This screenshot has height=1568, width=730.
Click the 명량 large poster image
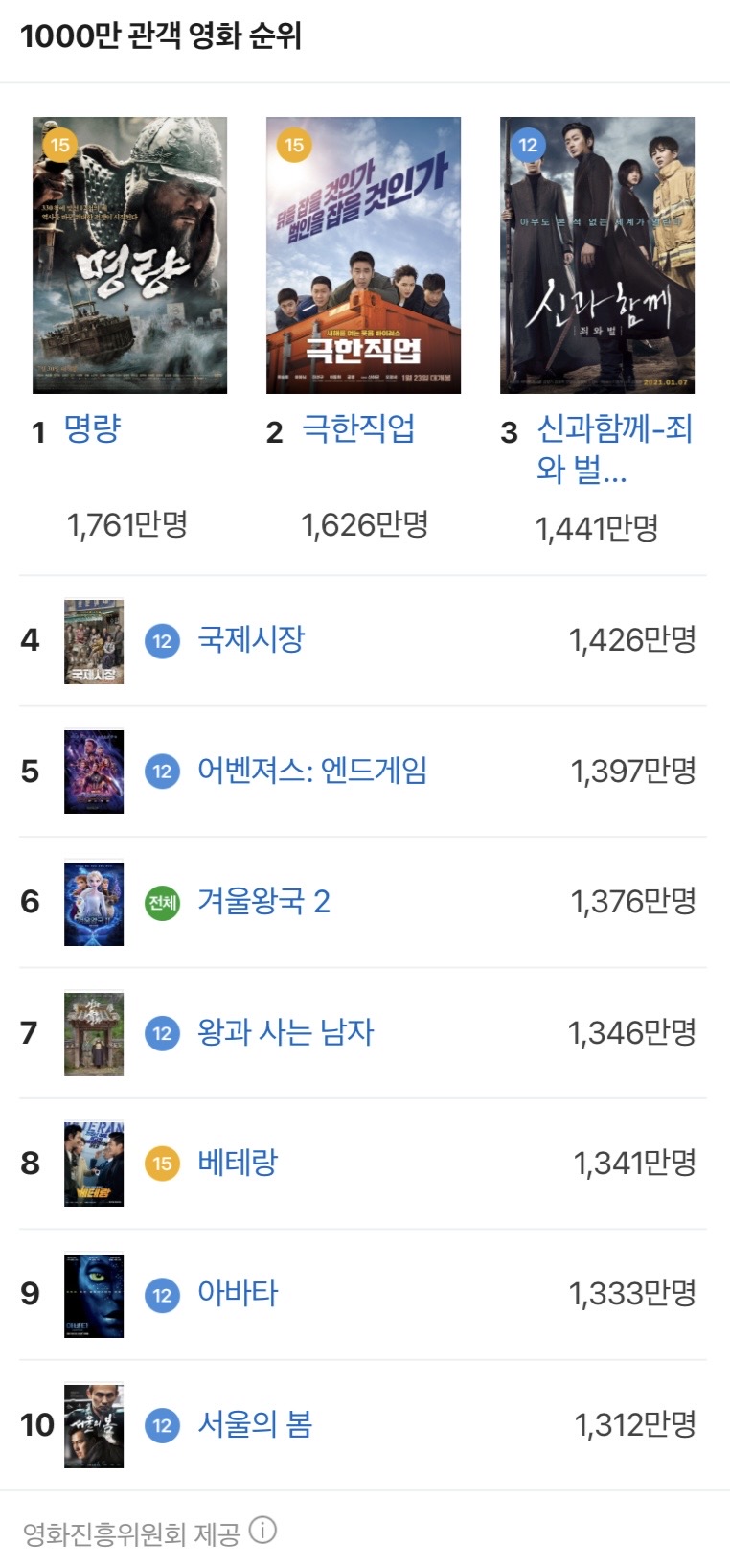click(x=129, y=255)
